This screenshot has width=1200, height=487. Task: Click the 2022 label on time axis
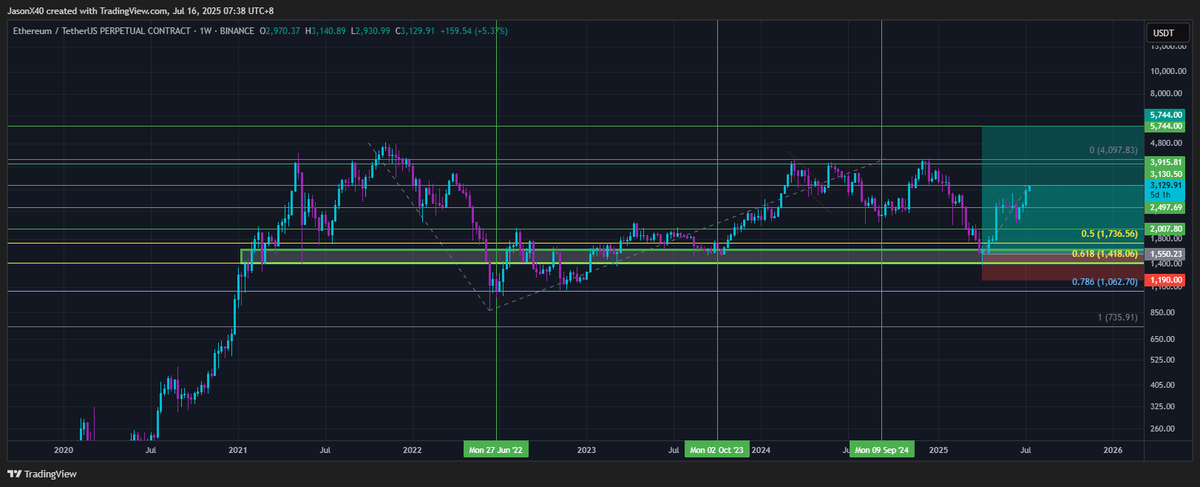coord(412,451)
